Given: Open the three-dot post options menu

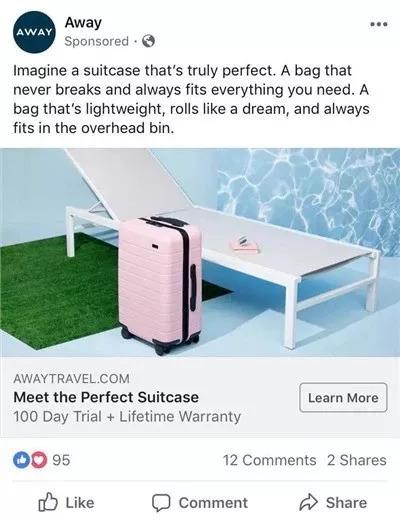Looking at the screenshot, I should (379, 24).
